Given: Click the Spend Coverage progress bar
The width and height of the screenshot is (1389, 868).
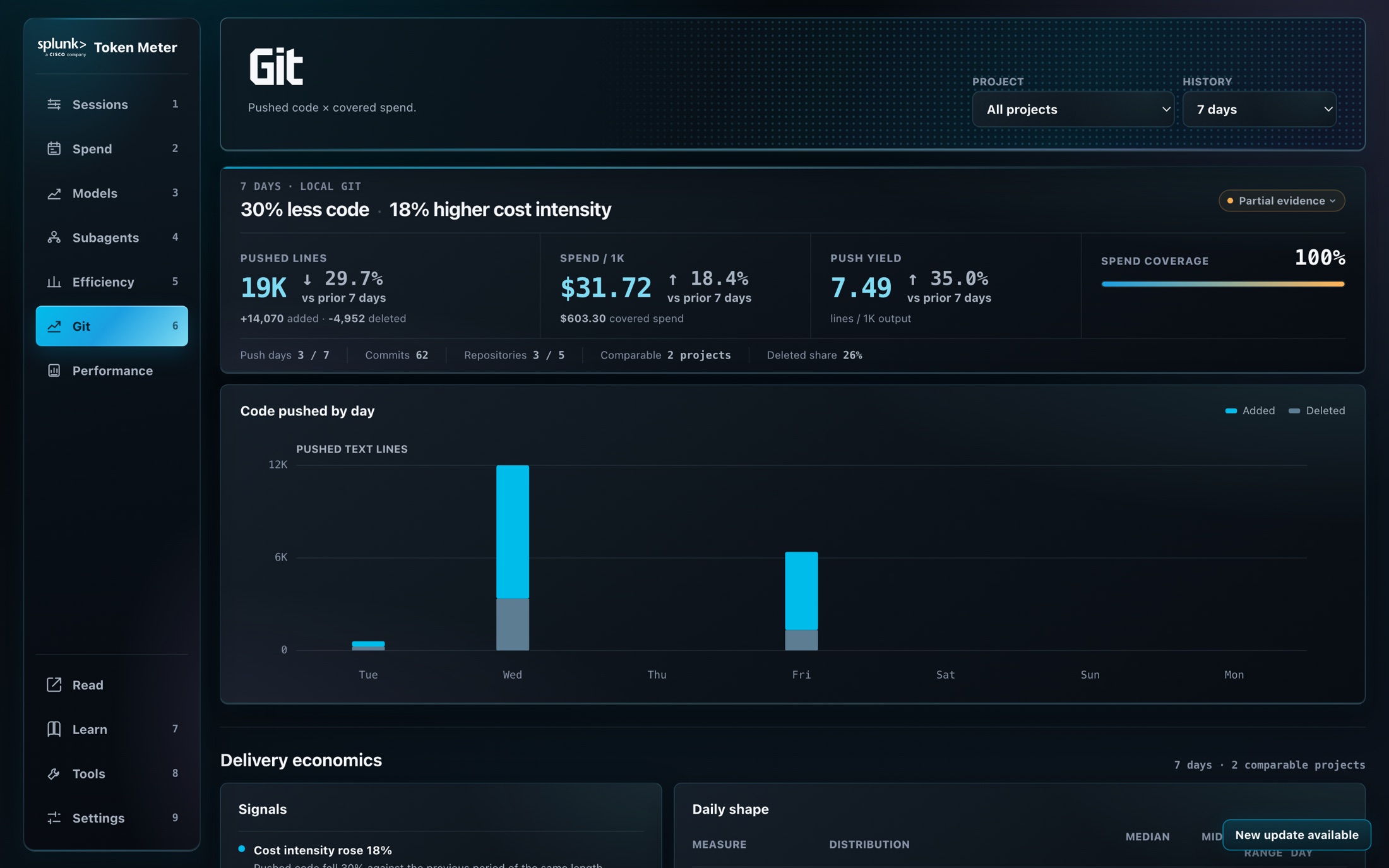Looking at the screenshot, I should [1223, 284].
